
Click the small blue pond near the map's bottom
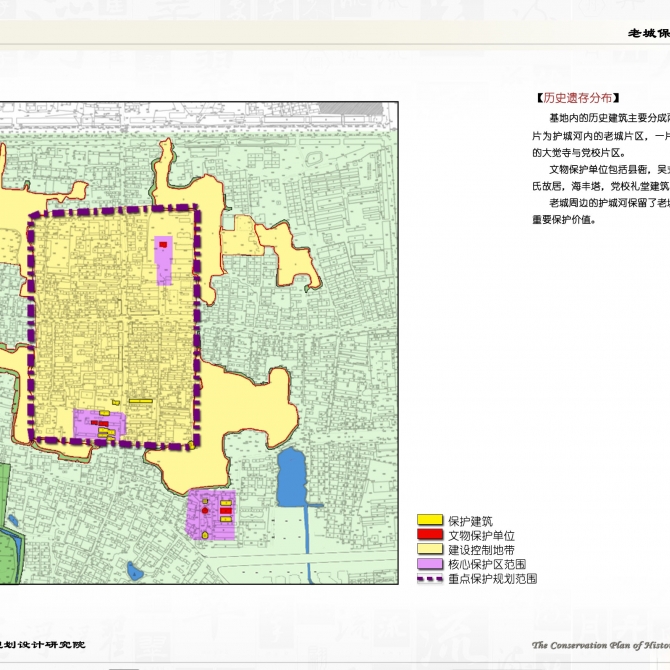[x=134, y=571]
